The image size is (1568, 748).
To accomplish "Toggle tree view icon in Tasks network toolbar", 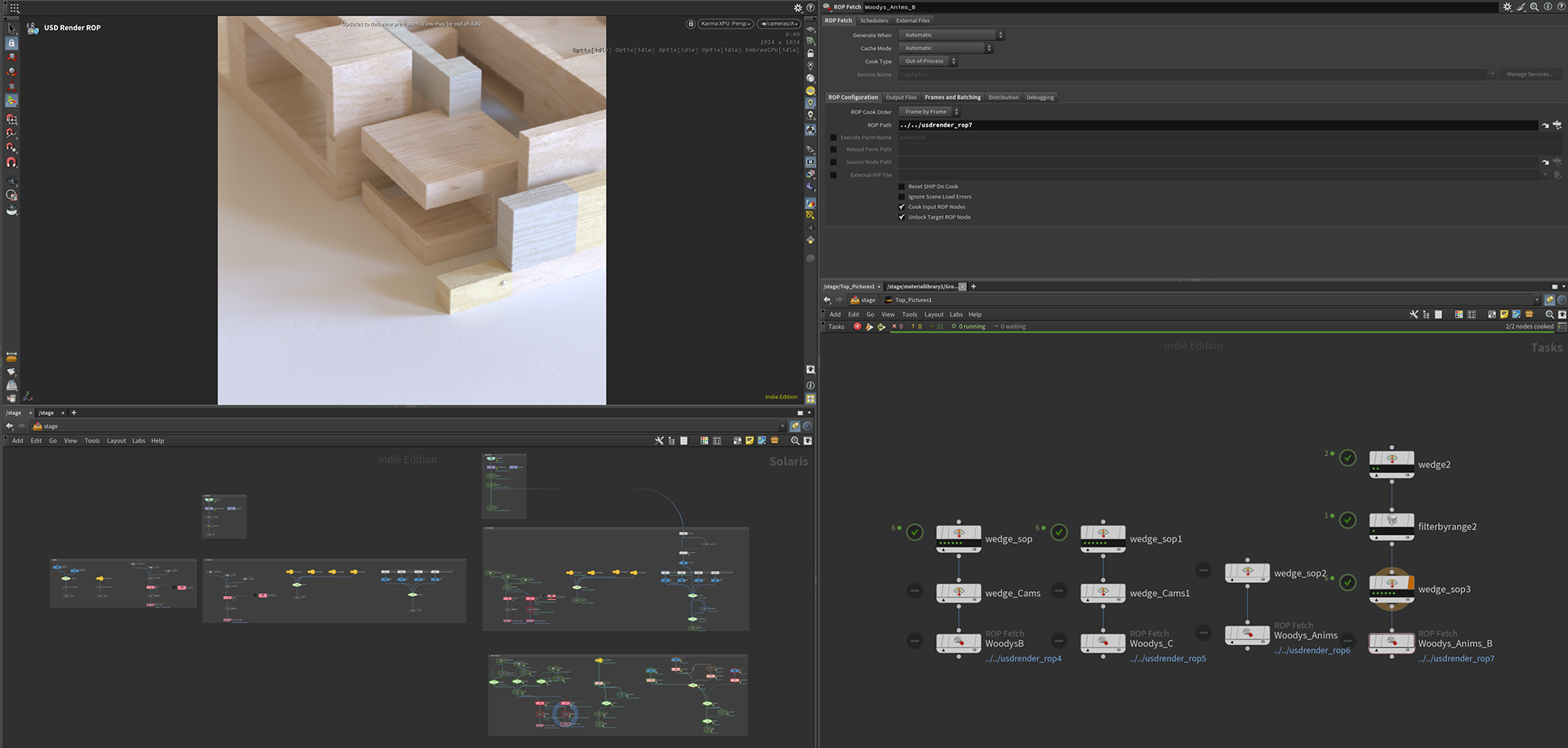I will point(1426,314).
